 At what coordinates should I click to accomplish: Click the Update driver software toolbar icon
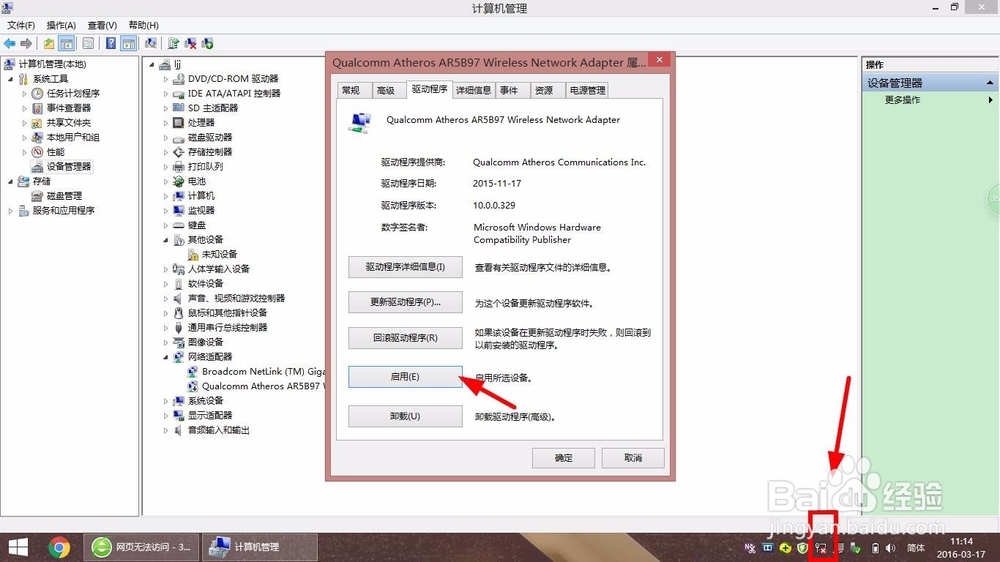(173, 43)
